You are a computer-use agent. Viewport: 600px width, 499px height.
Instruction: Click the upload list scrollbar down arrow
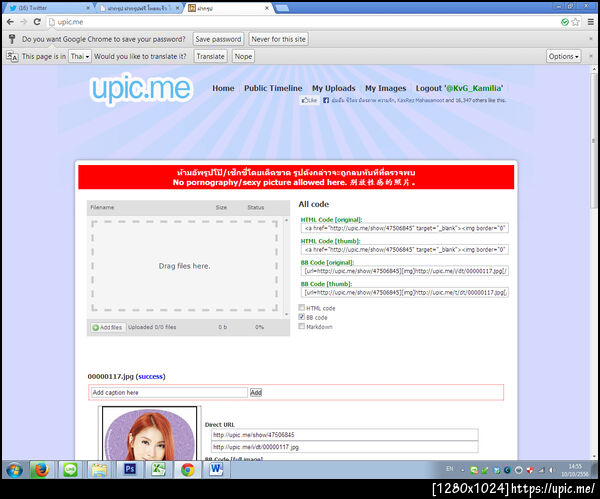[286, 314]
